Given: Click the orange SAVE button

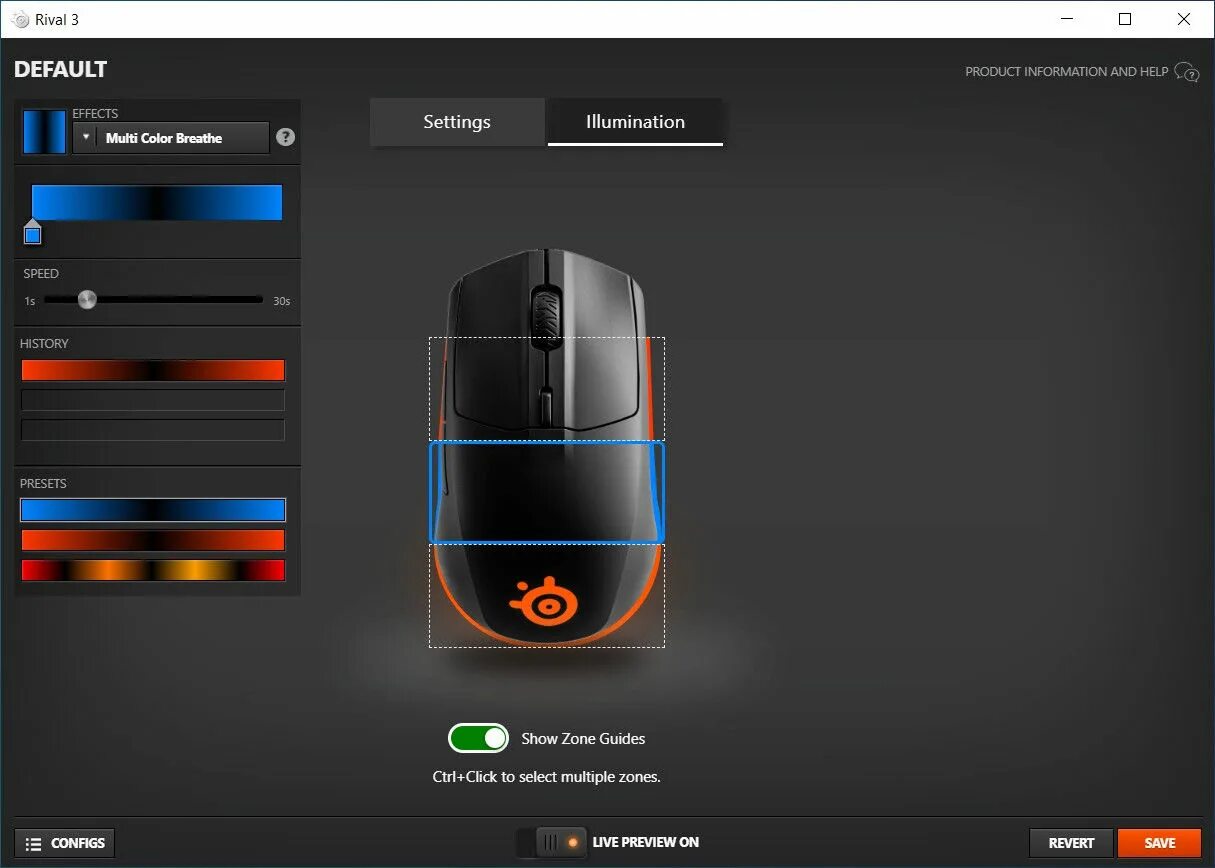Looking at the screenshot, I should click(x=1159, y=843).
